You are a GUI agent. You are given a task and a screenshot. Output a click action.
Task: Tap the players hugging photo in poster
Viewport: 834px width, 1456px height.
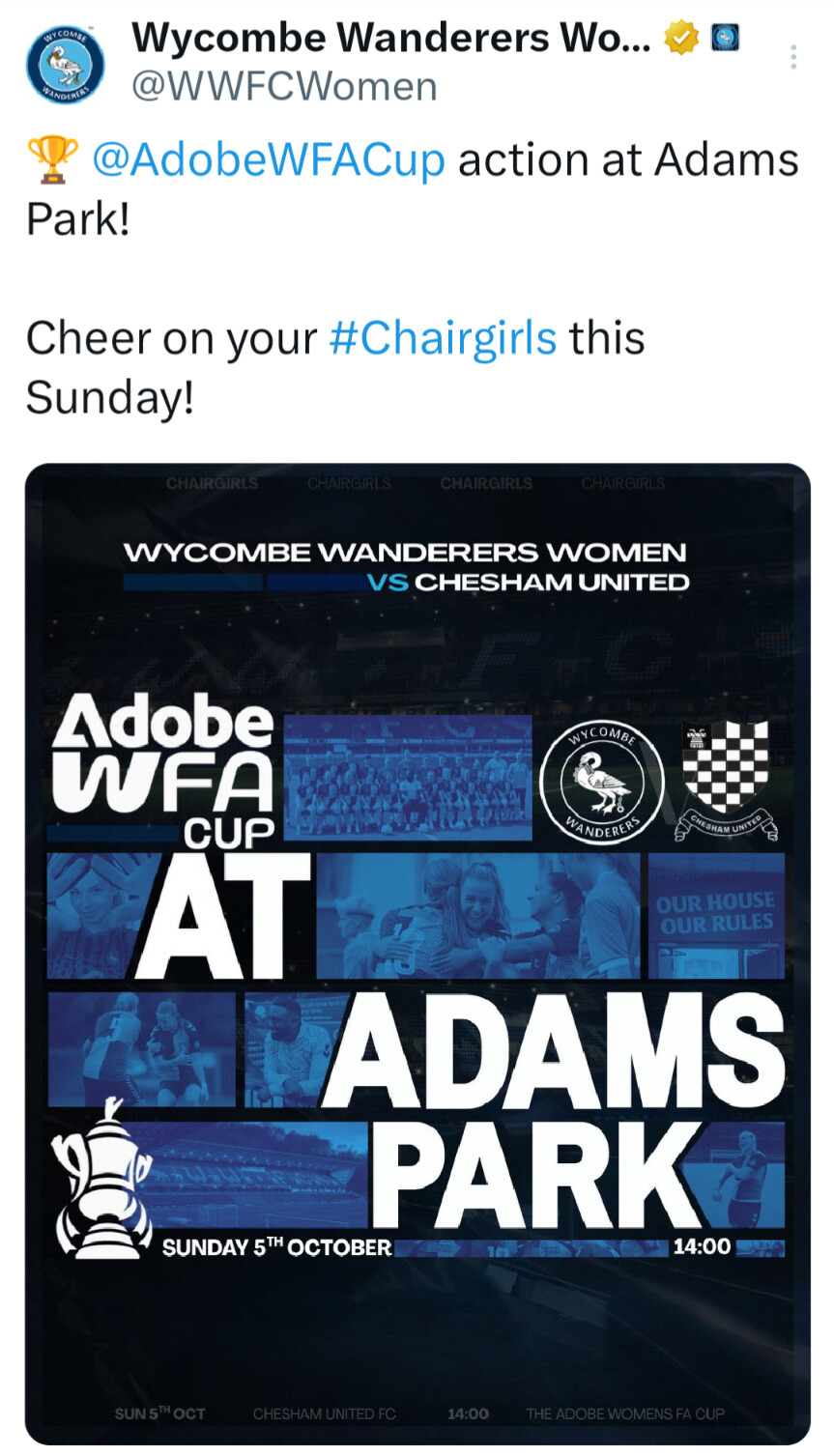pyautogui.click(x=477, y=914)
